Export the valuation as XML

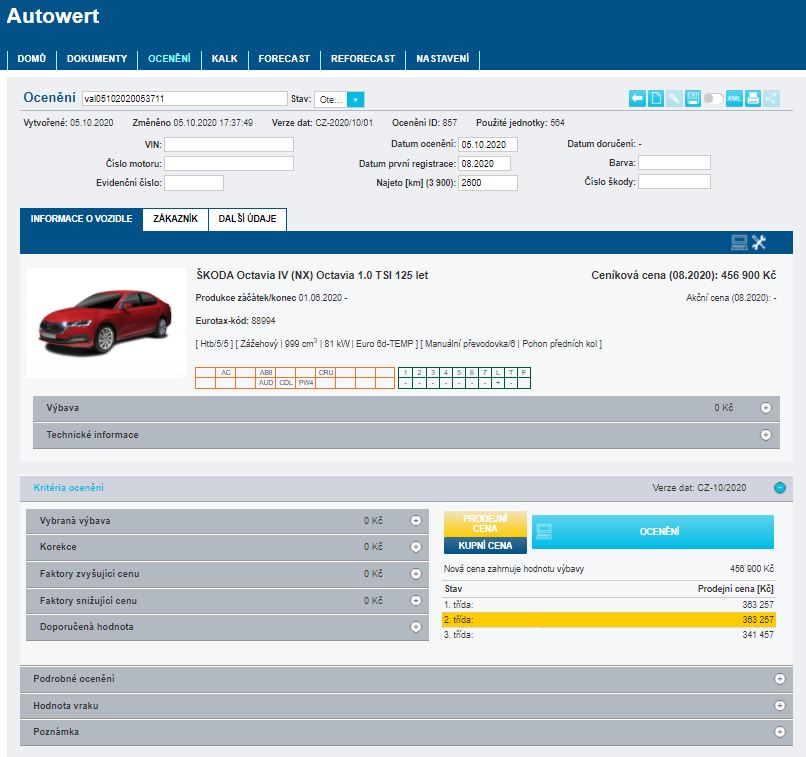point(734,98)
